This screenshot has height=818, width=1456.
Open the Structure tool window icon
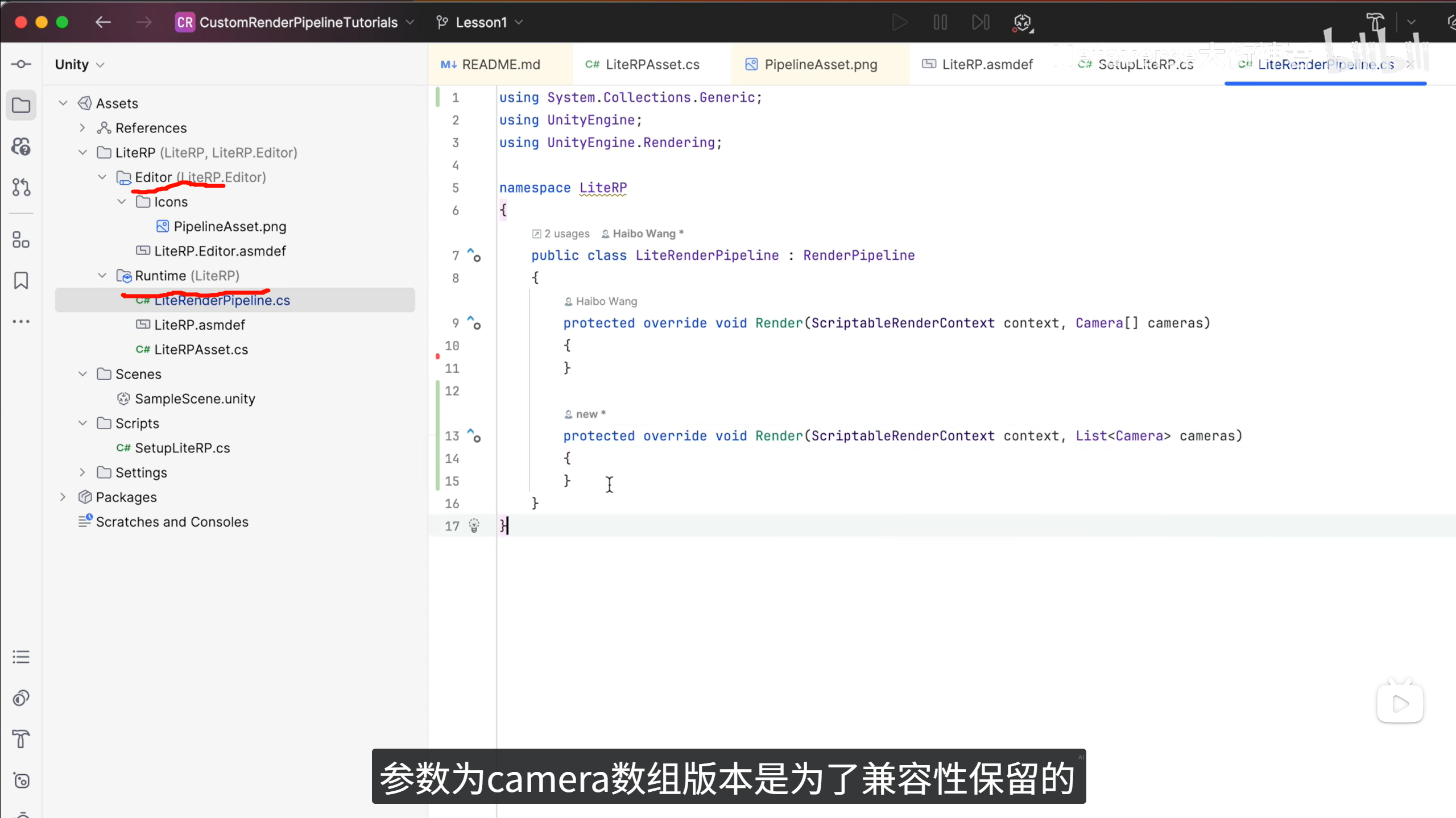[21, 240]
